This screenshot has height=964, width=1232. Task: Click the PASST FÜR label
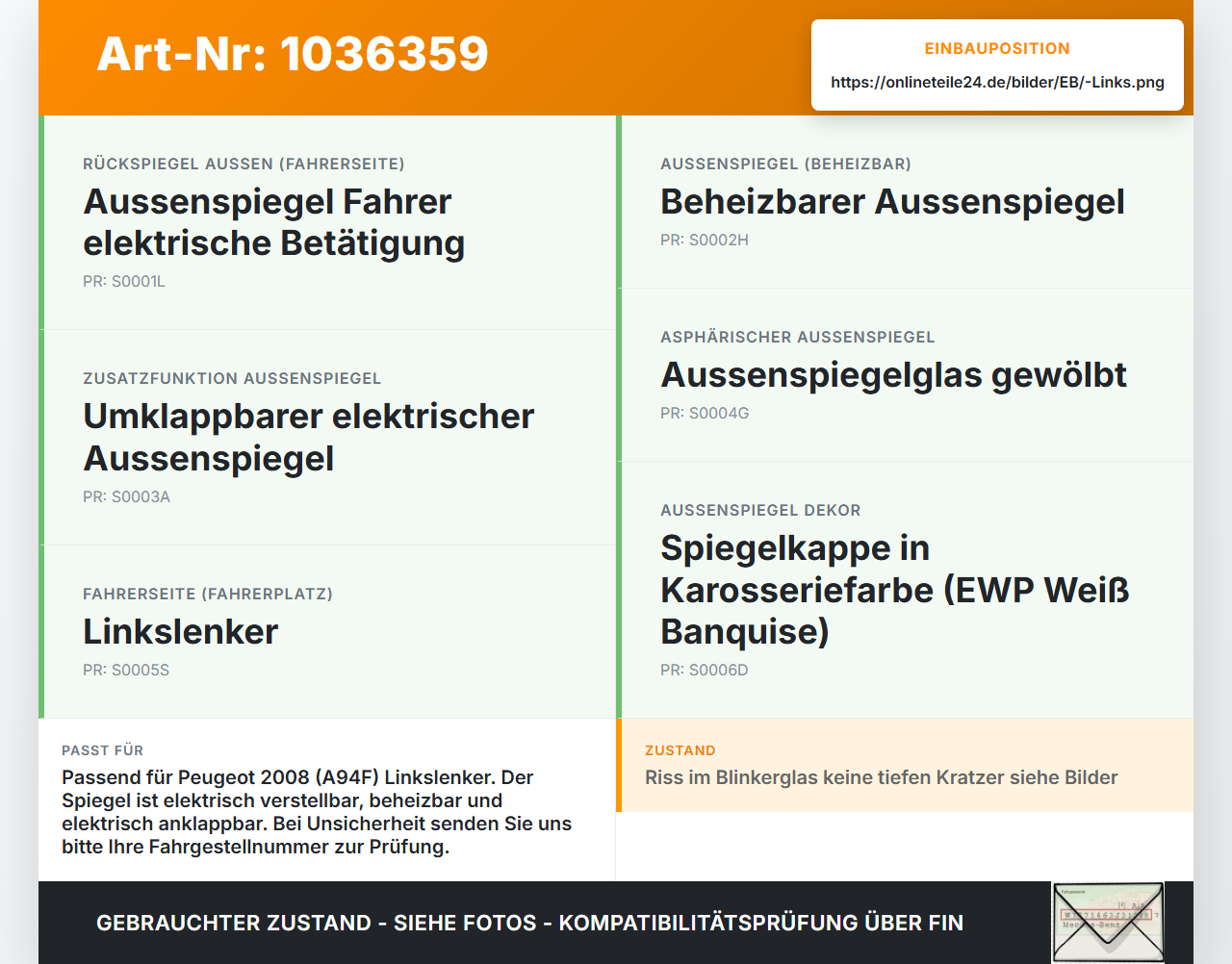(103, 750)
